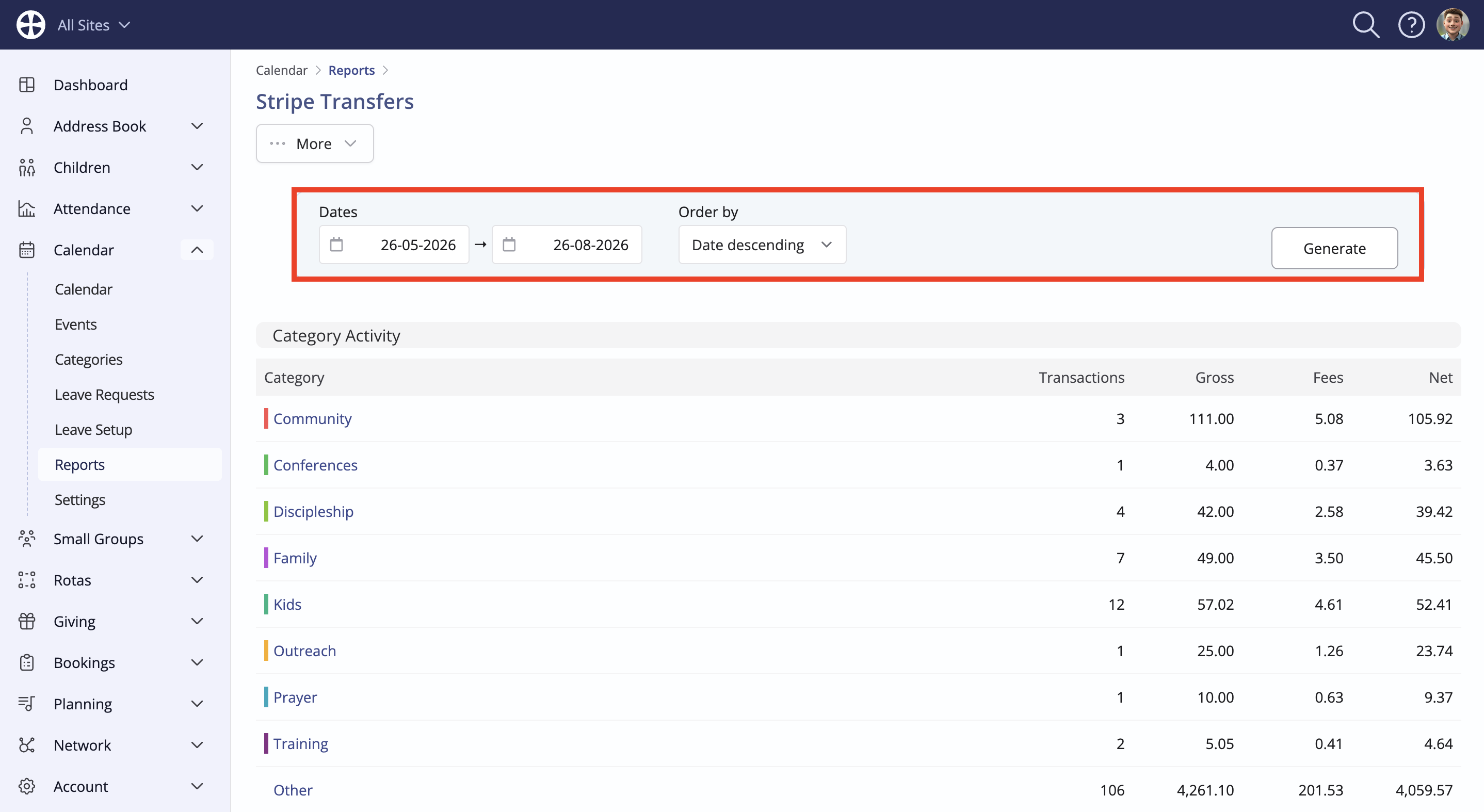The height and width of the screenshot is (812, 1484).
Task: Open the More actions dropdown
Action: click(x=315, y=143)
